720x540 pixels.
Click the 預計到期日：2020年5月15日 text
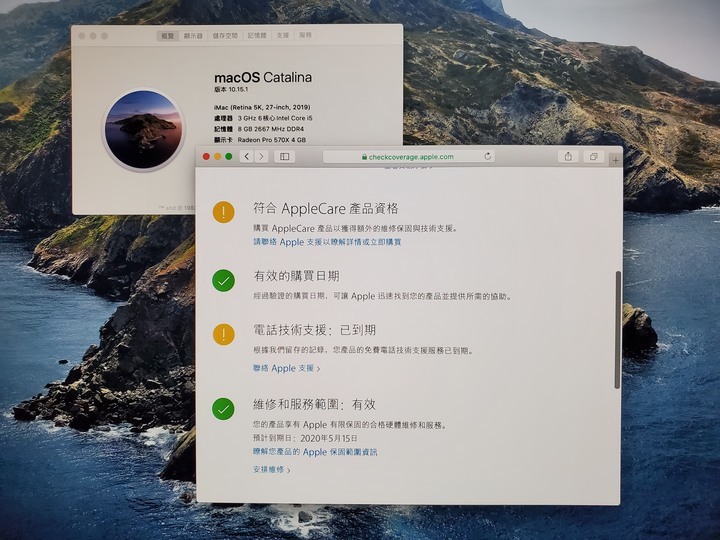[x=305, y=438]
